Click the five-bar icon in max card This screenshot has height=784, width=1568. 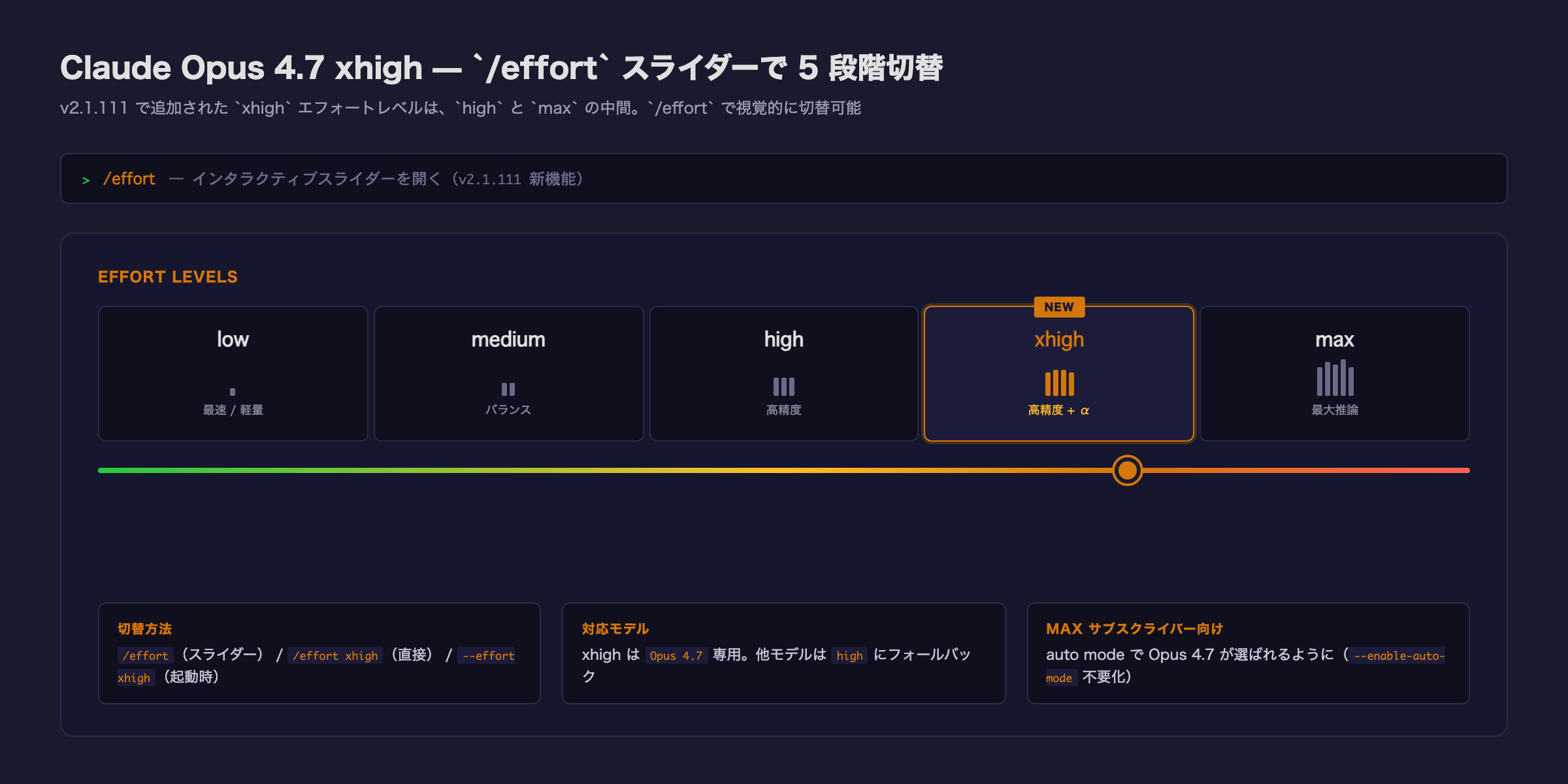(1335, 378)
